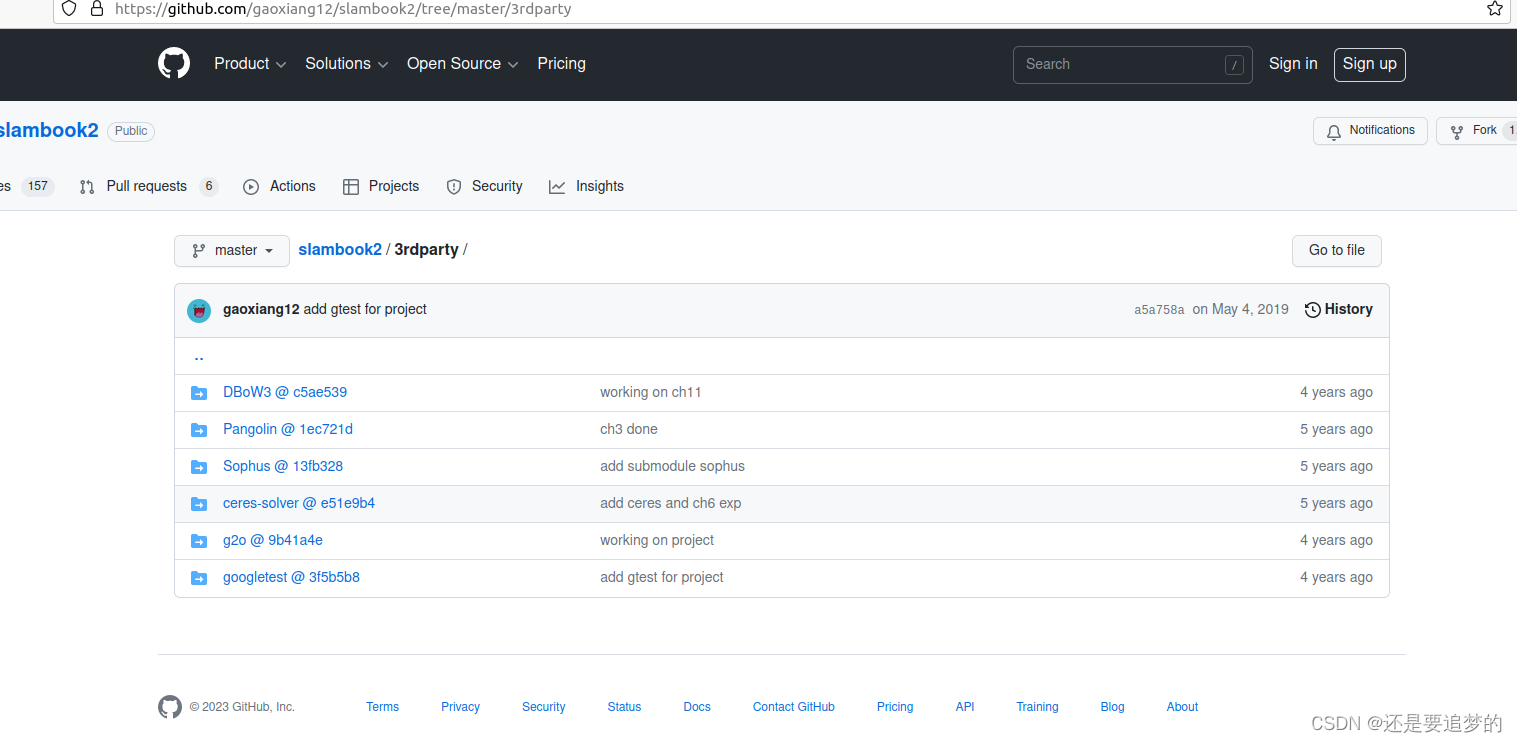Open the master branch selector

tap(232, 251)
